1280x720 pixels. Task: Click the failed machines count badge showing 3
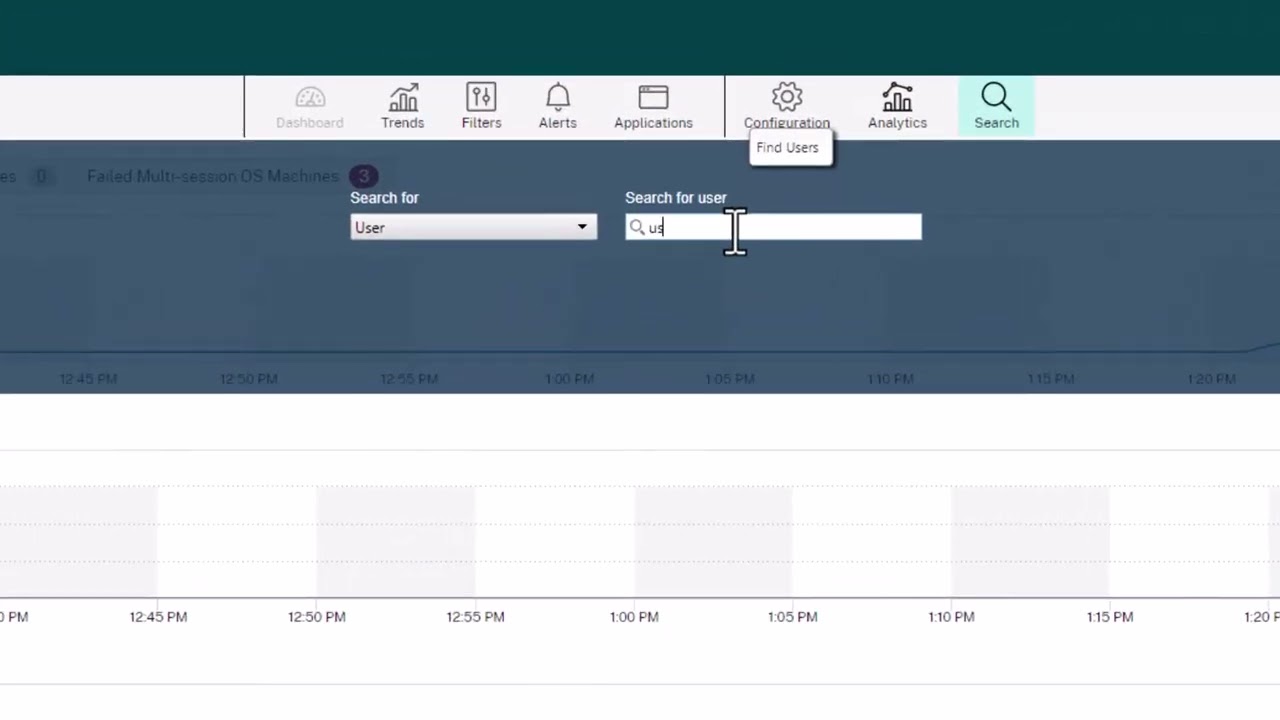(x=363, y=176)
